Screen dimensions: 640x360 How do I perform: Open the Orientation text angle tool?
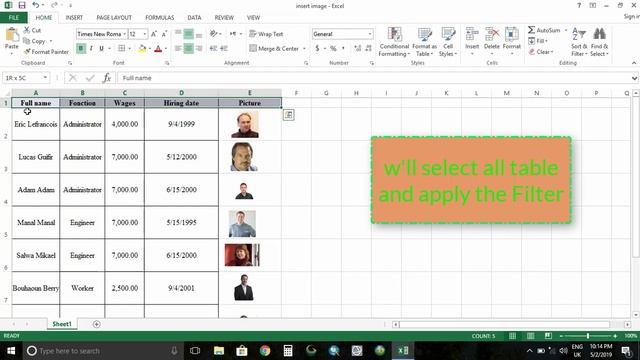[x=214, y=34]
